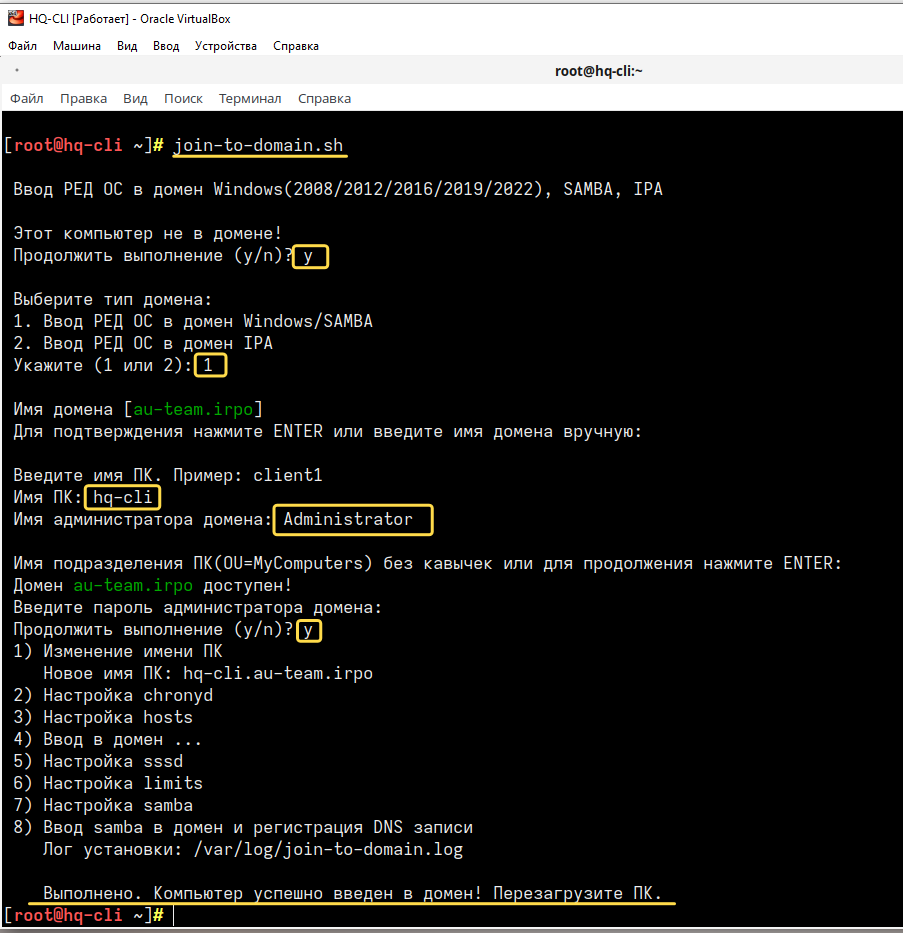Open the Терминал menu
Viewport: 903px width, 933px height.
coord(250,98)
